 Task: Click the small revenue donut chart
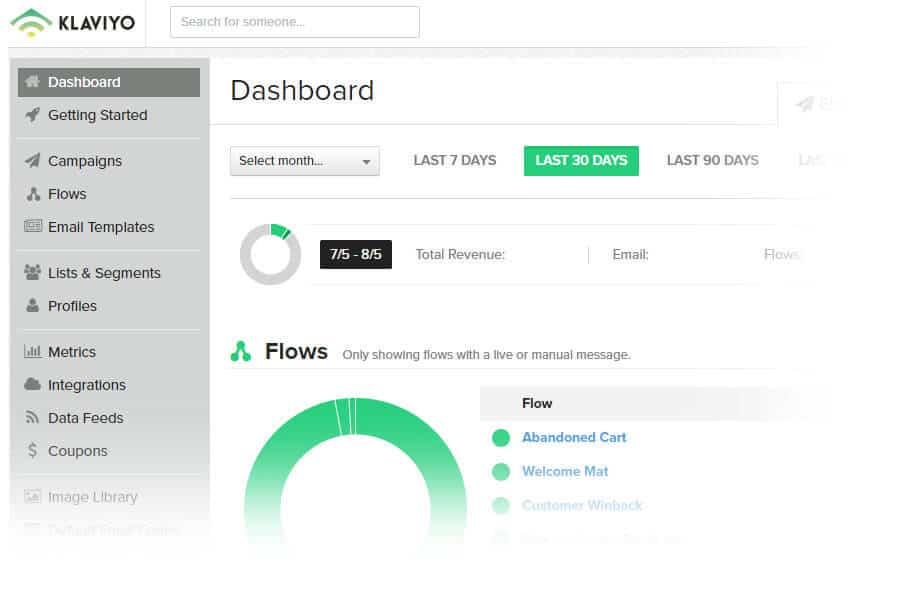click(270, 254)
